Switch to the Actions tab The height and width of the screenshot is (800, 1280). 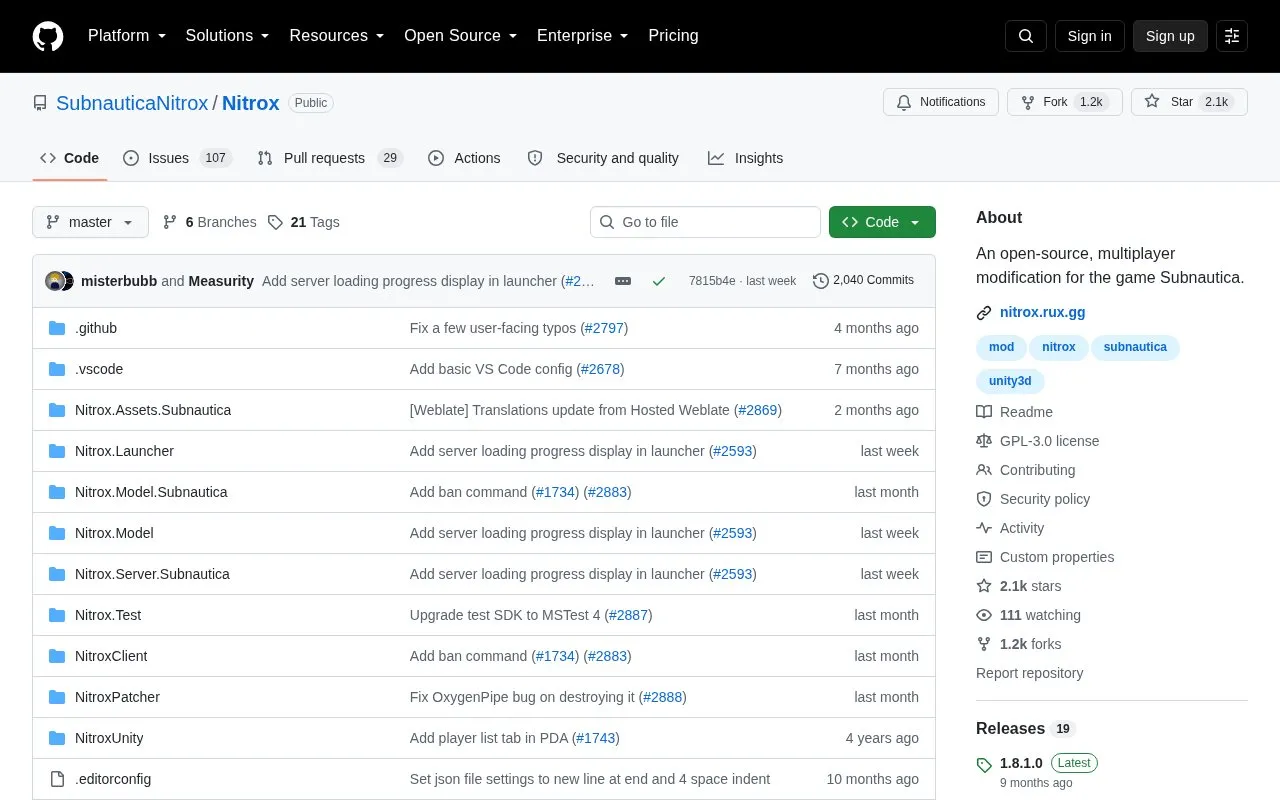(x=464, y=158)
